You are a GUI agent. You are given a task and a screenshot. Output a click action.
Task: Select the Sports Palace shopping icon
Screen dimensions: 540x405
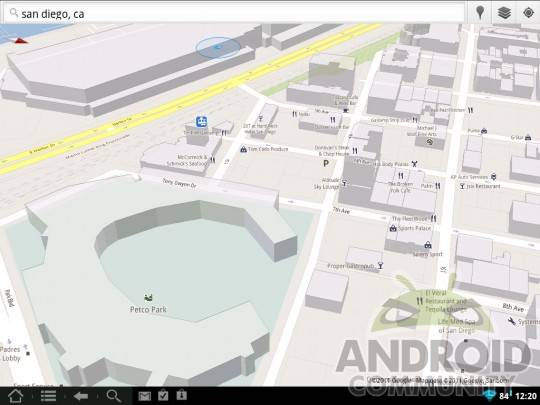click(x=393, y=228)
